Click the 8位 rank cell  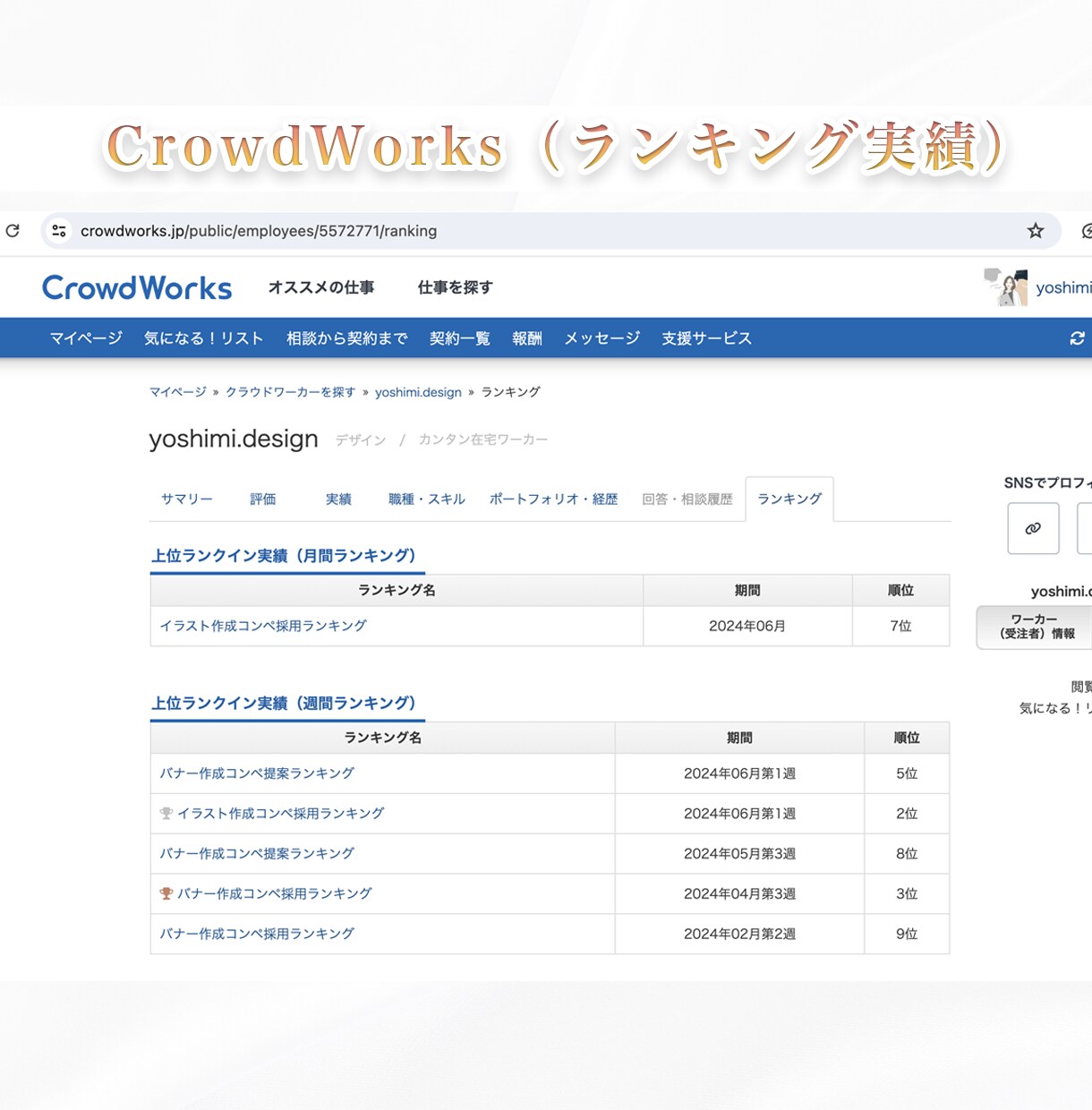tap(907, 854)
